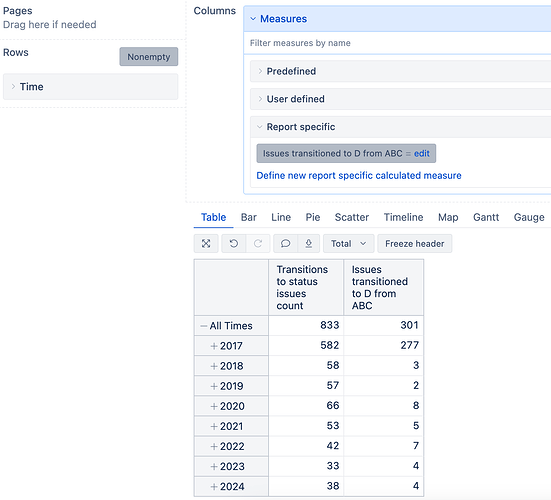
Task: Collapse the All Times minus icon
Action: coord(203,326)
